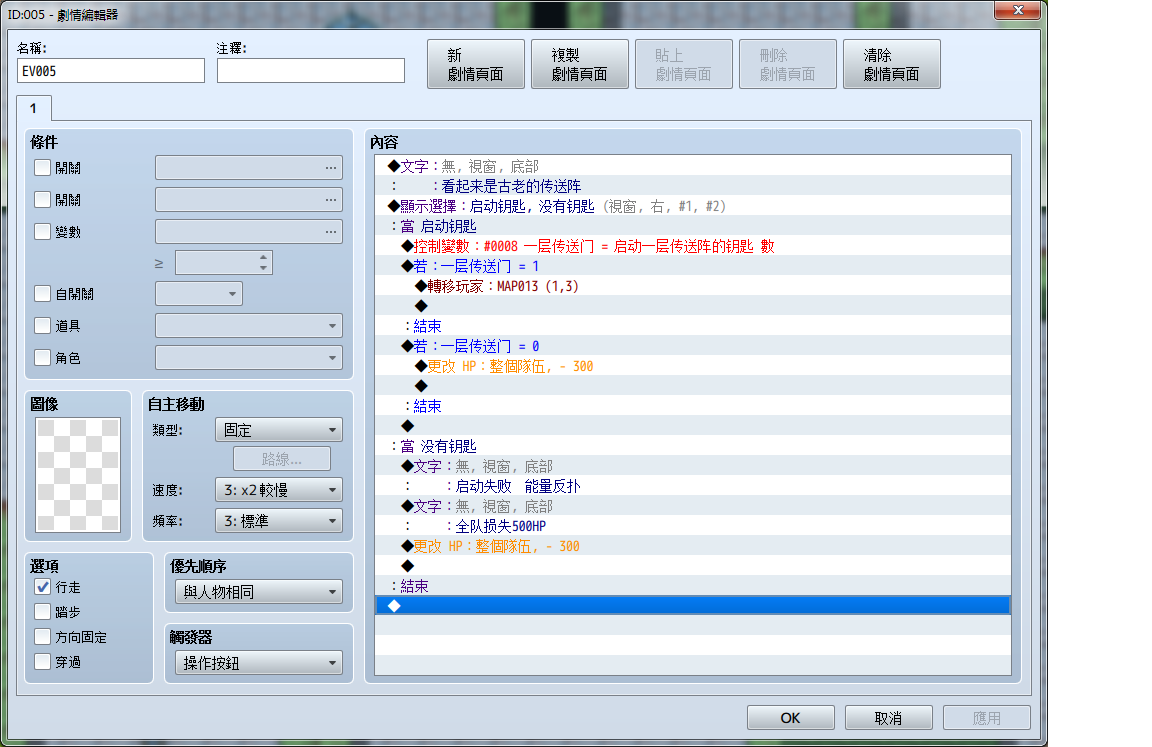Check the 方向固定 option

click(43, 637)
